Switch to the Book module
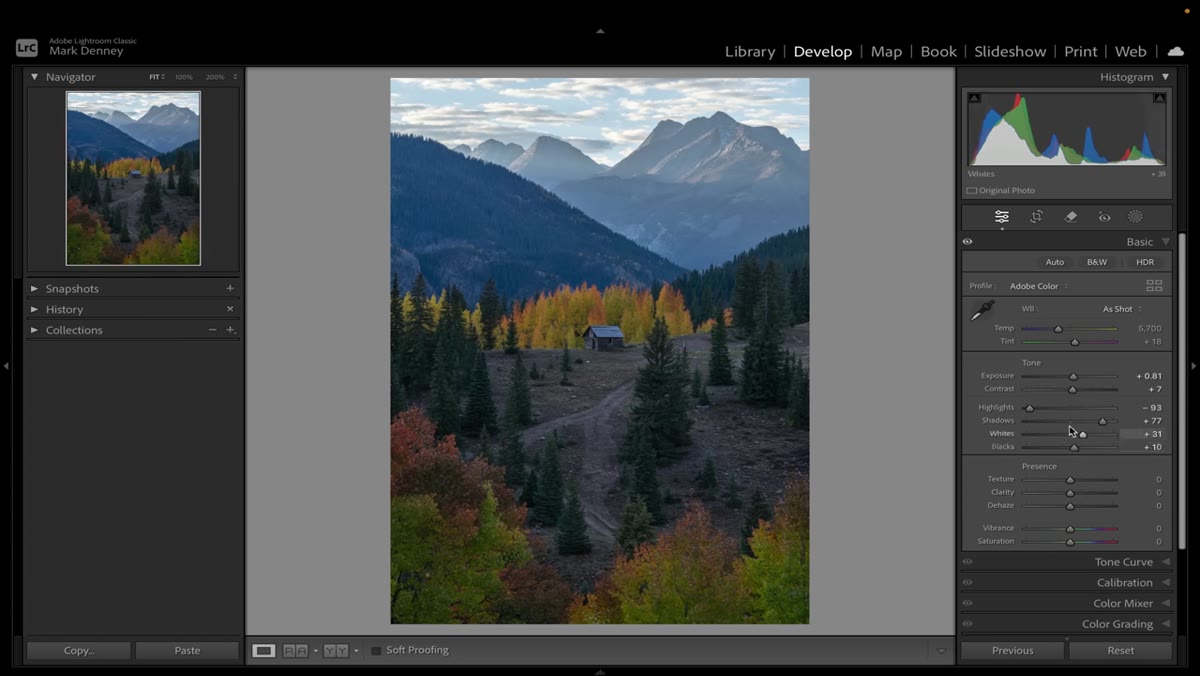The height and width of the screenshot is (676, 1200). (938, 51)
